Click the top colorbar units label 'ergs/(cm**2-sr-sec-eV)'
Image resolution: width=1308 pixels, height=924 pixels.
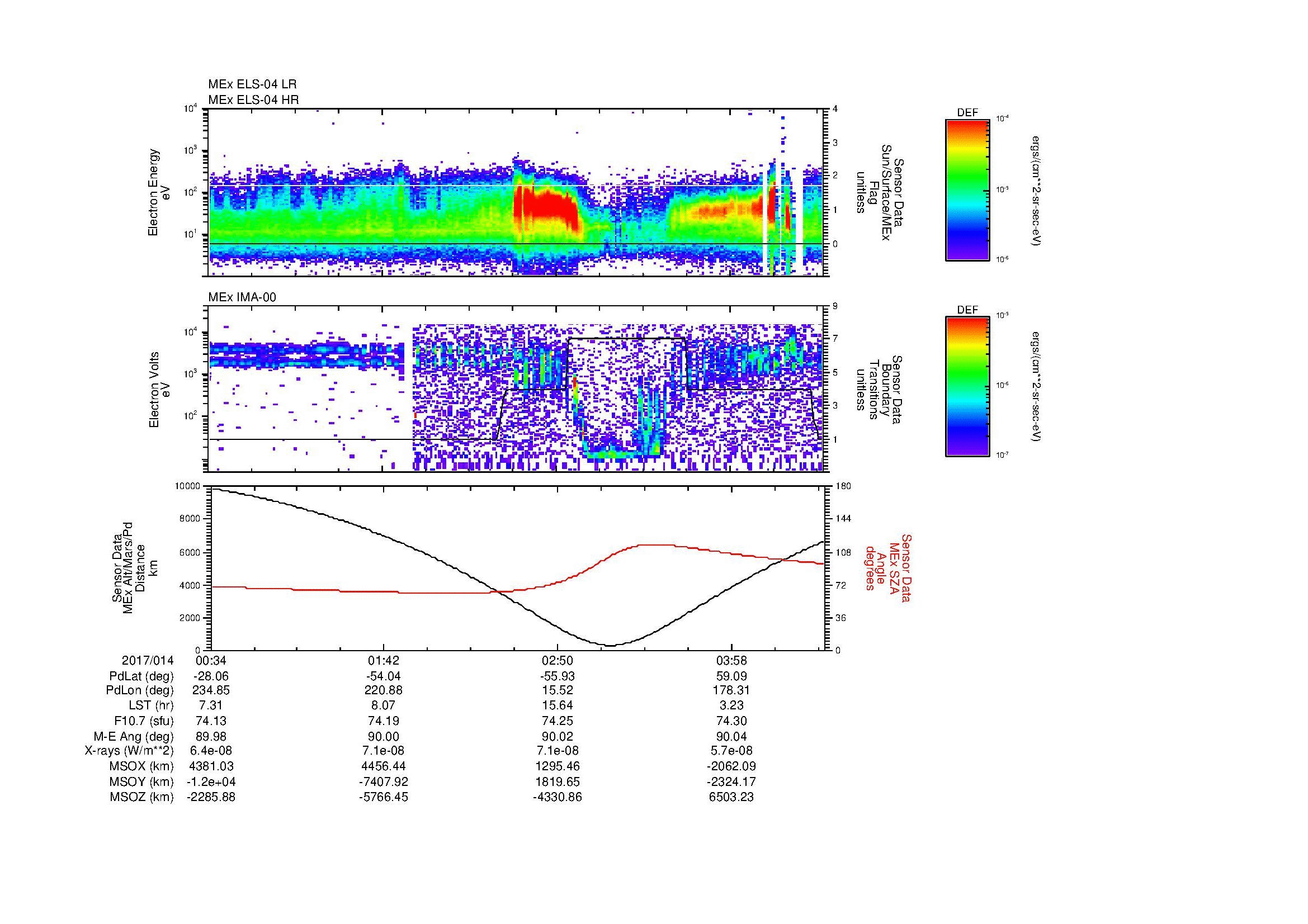click(x=1036, y=191)
